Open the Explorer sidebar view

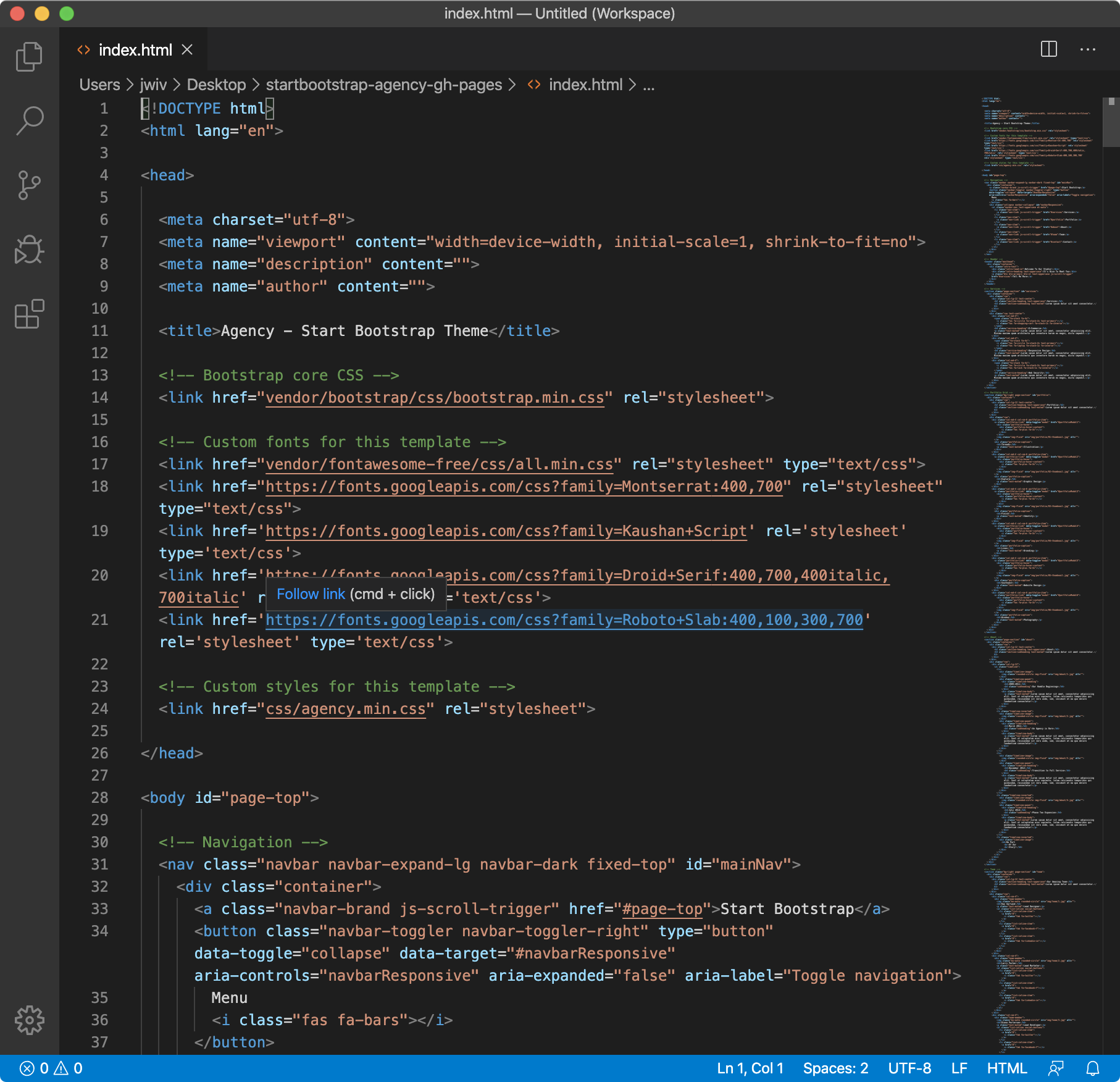click(x=29, y=56)
